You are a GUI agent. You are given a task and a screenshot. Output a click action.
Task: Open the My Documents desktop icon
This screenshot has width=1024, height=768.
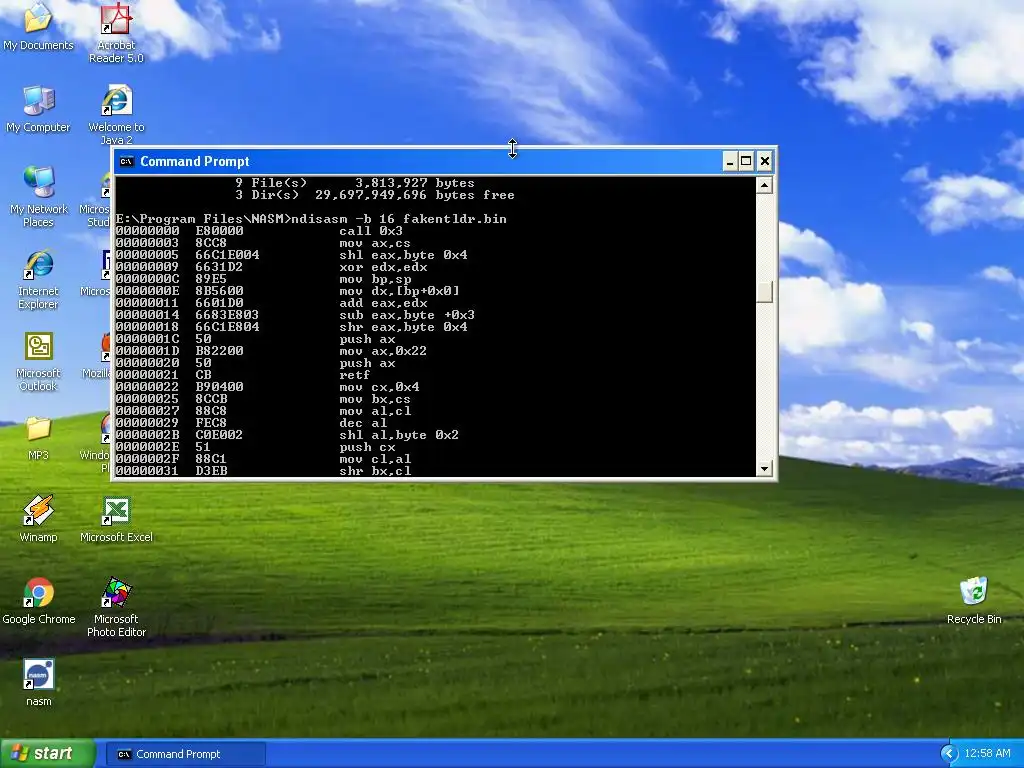pos(38,26)
